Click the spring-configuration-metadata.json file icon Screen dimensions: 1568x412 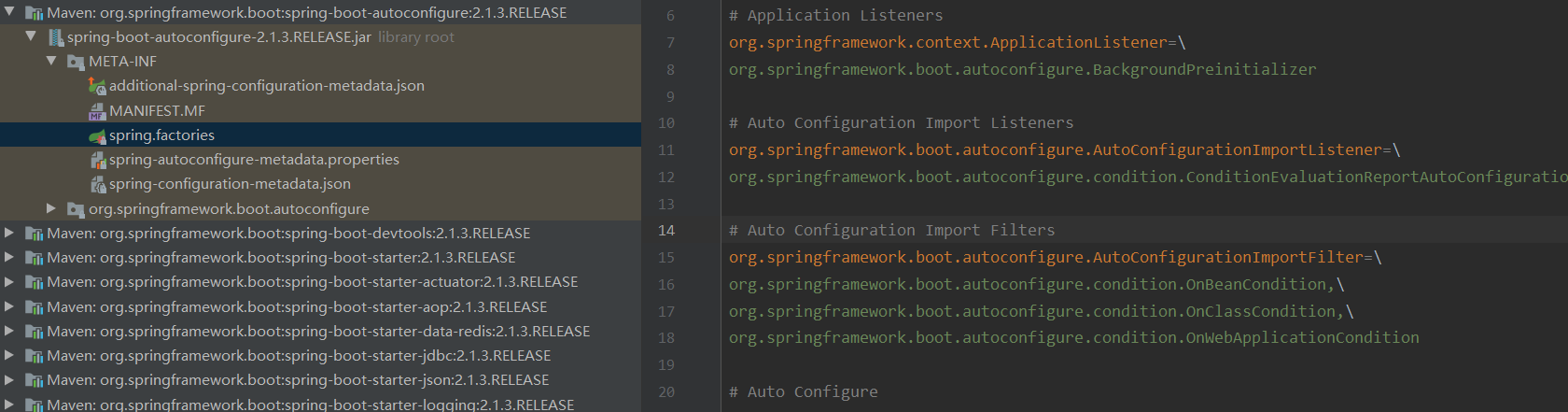point(97,184)
